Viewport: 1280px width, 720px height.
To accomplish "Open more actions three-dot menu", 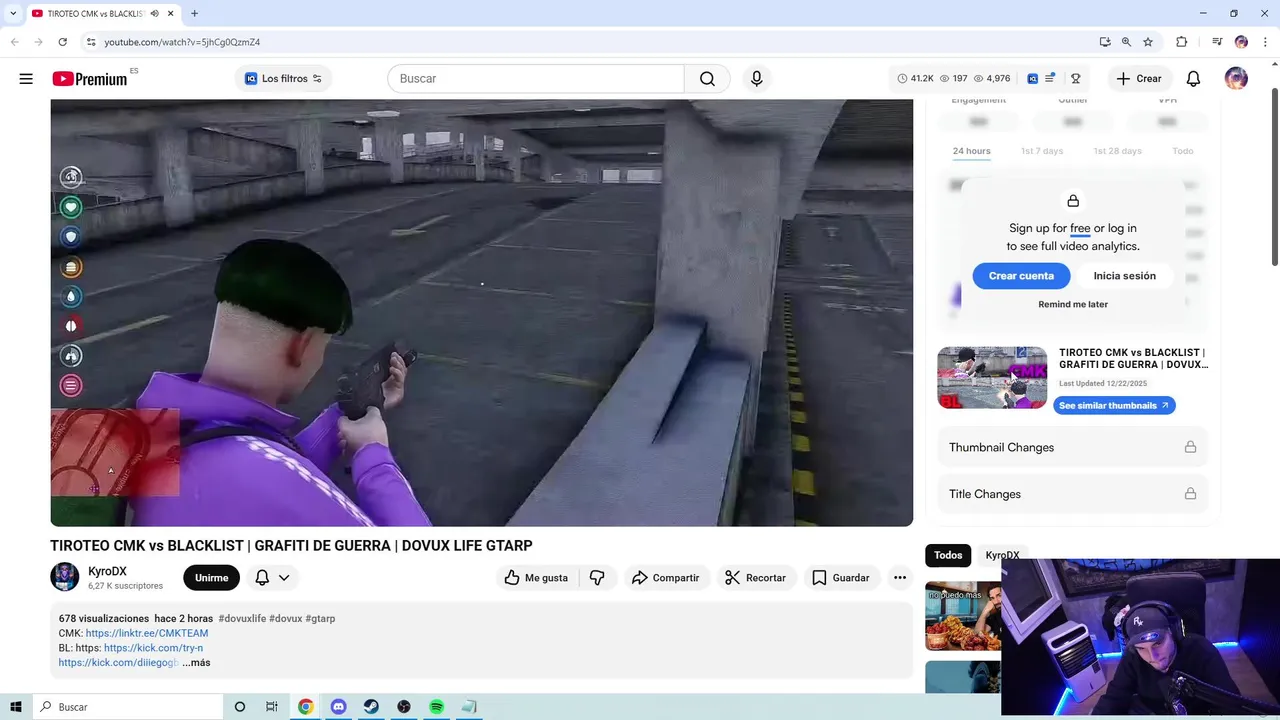I will tap(900, 578).
